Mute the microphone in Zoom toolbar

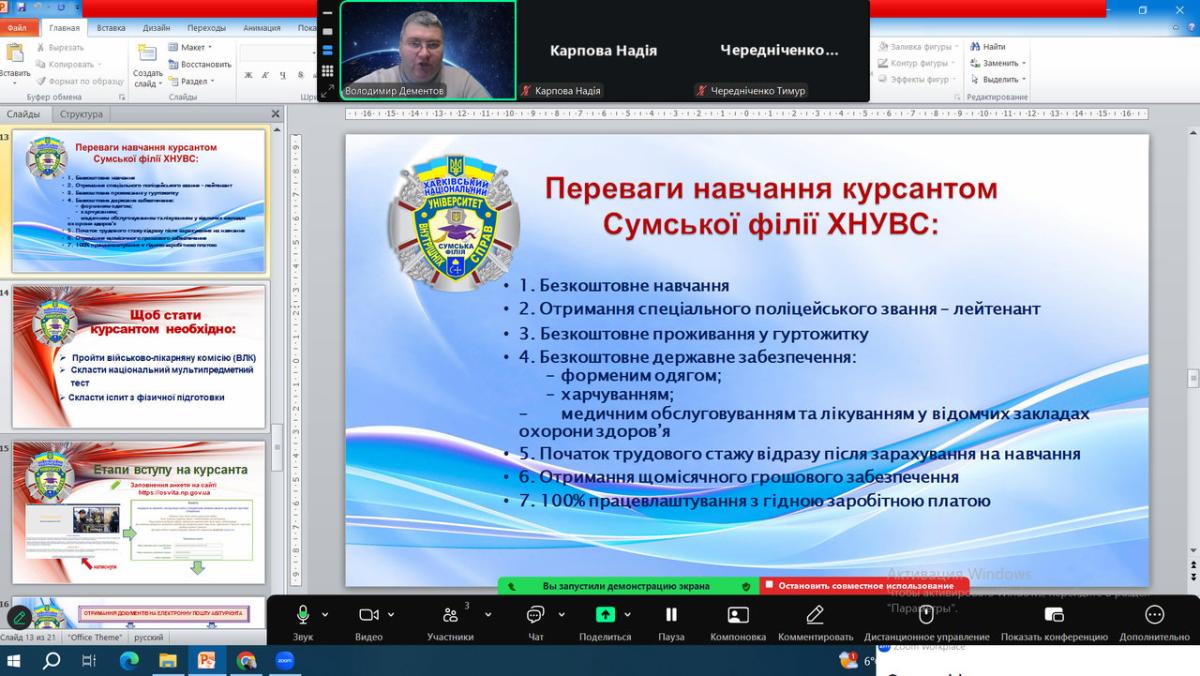tap(302, 615)
